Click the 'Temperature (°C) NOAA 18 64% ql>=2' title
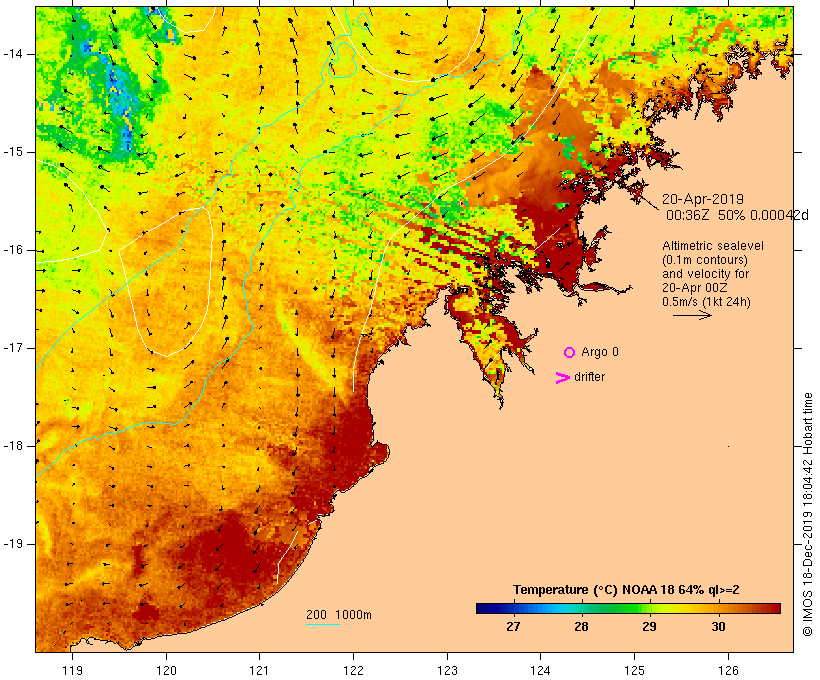Image resolution: width=820 pixels, height=680 pixels. pos(626,590)
